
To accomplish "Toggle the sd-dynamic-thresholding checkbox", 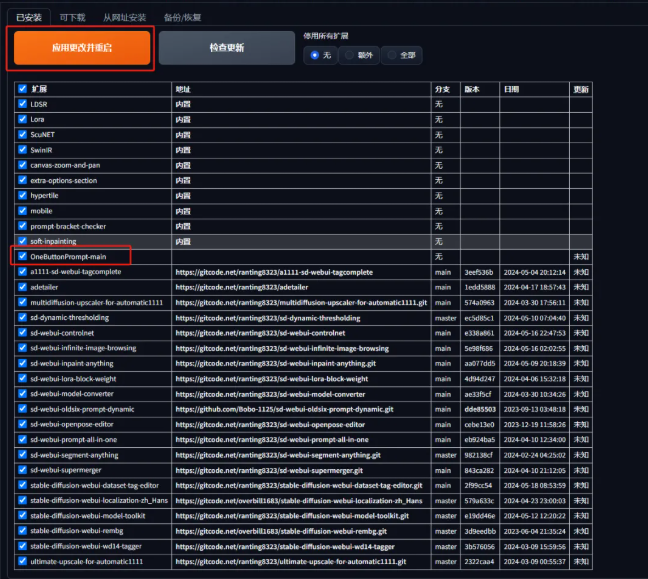I will pyautogui.click(x=22, y=317).
